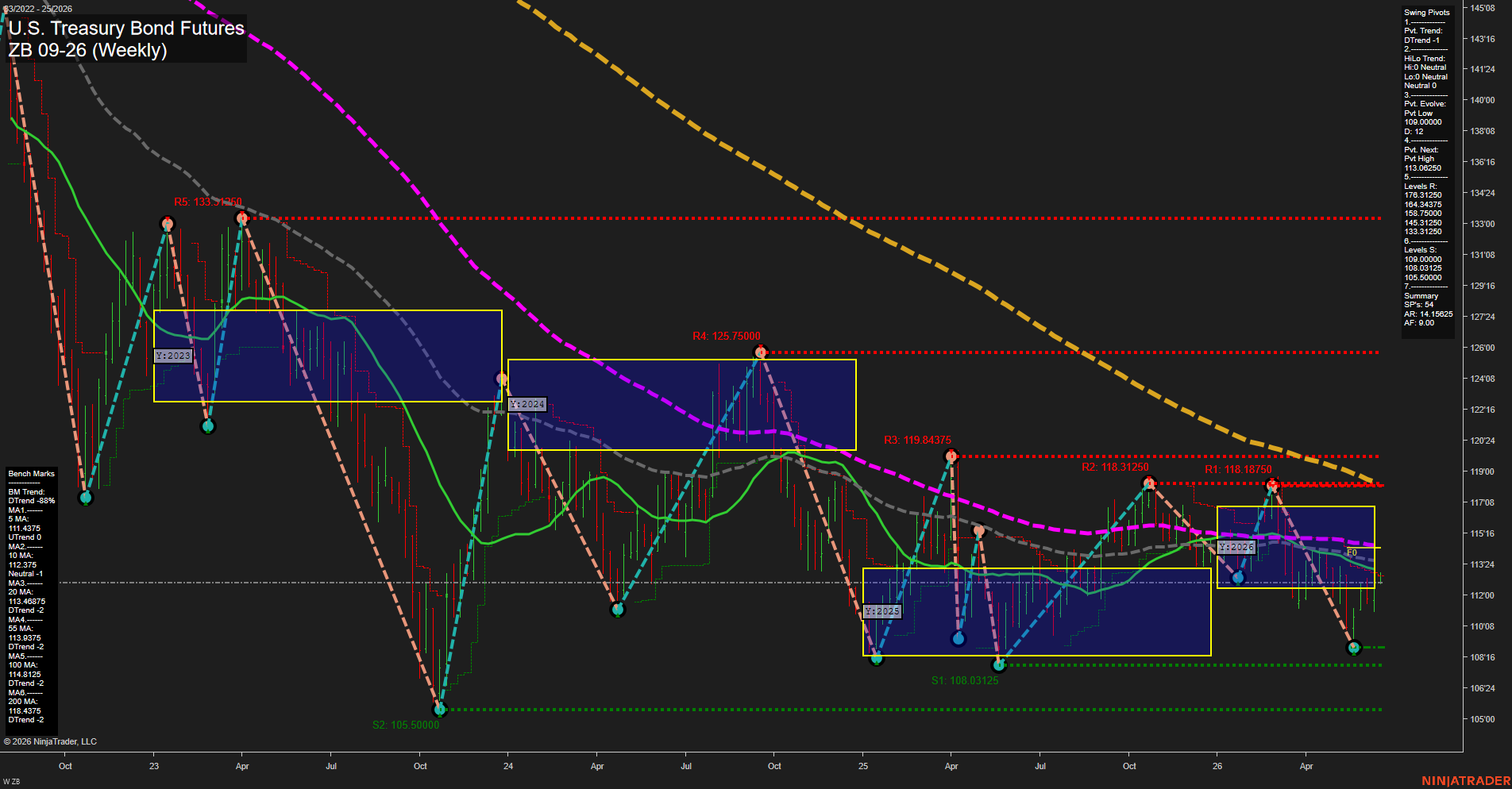Select the S2: 105.50000 support label

406,725
